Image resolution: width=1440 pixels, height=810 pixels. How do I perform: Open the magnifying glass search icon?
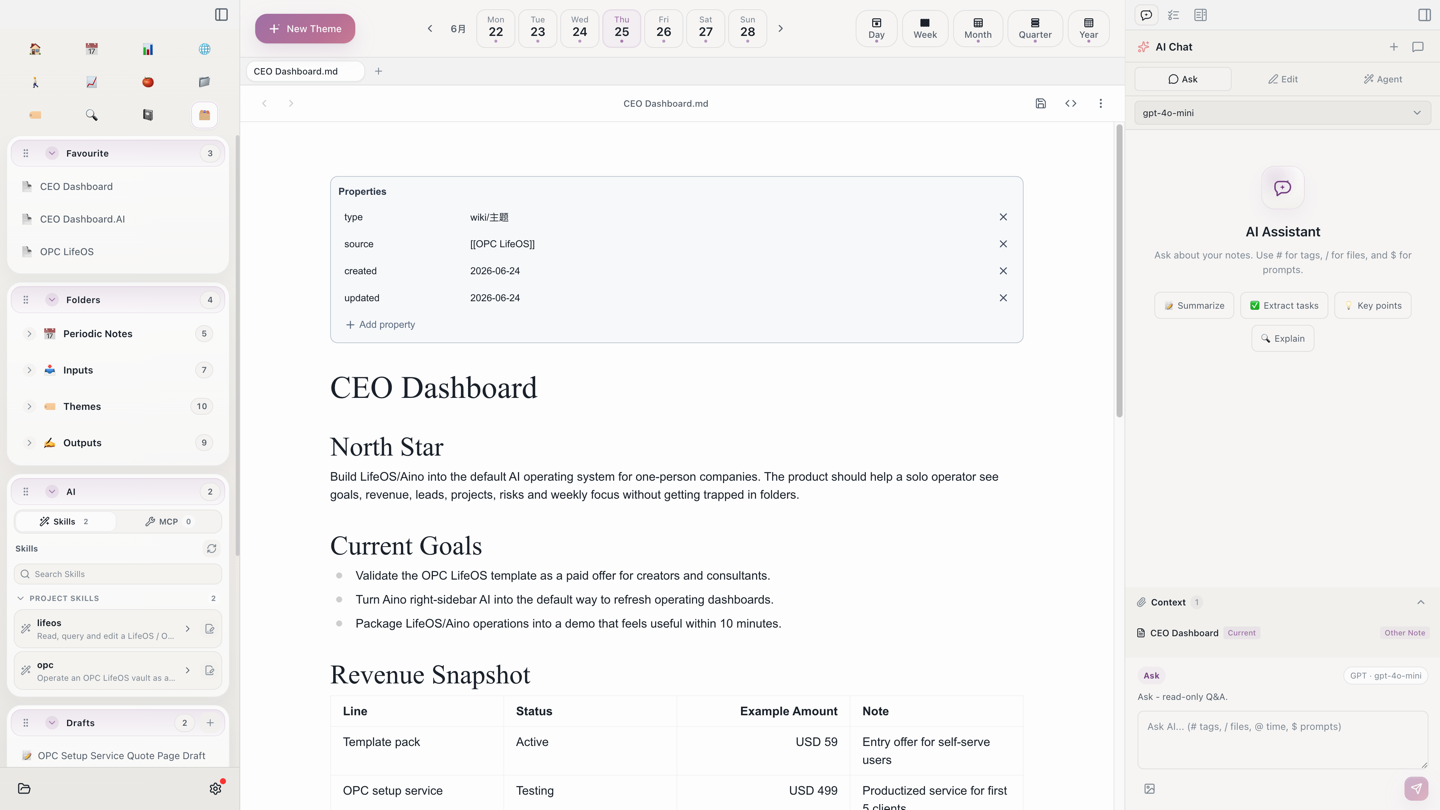click(x=91, y=115)
